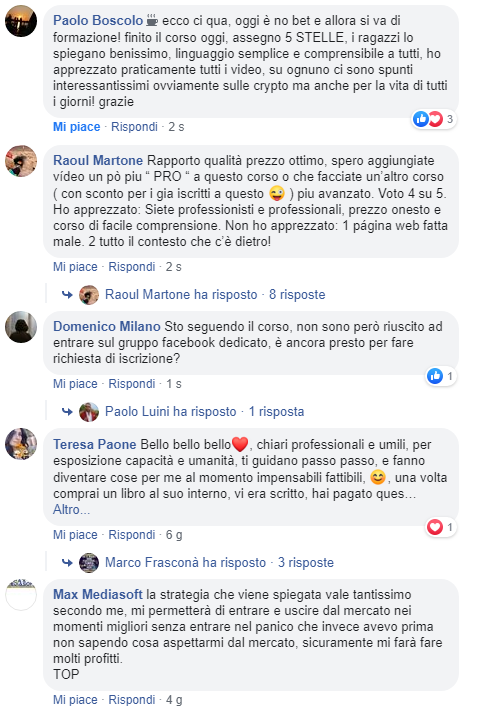Click Rispondi under Domenico Milano's comment

[x=132, y=384]
